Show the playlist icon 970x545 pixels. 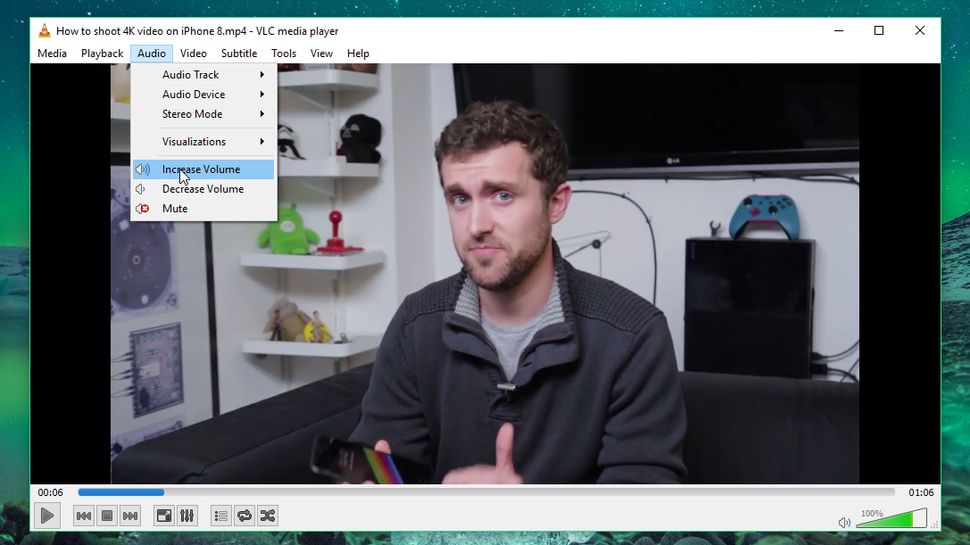tap(221, 515)
